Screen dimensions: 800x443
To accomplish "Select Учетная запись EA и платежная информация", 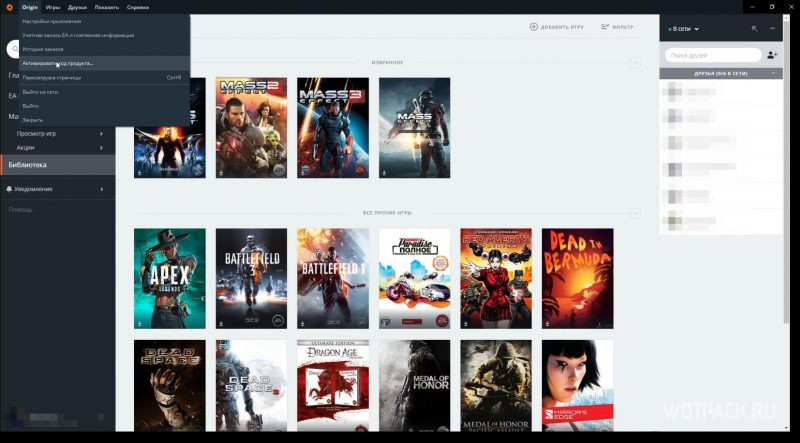I will tap(105, 35).
